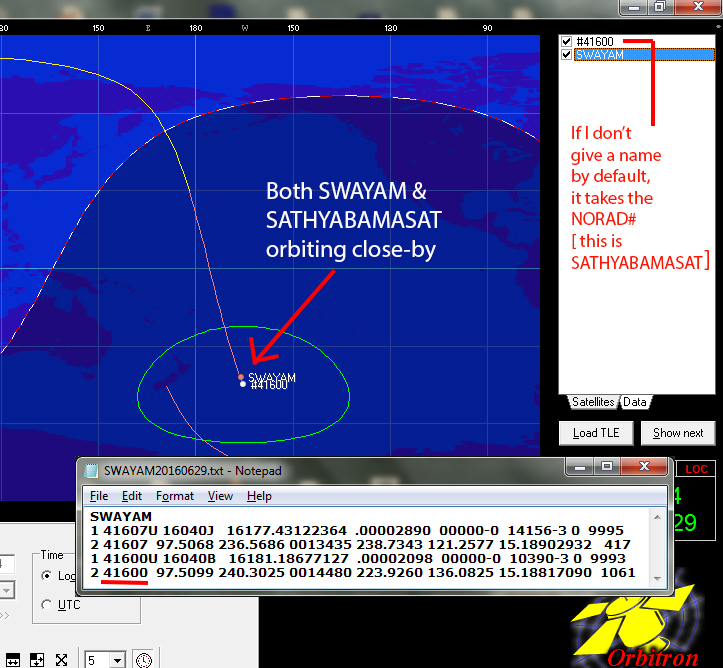Maximize the Notepad window
The image size is (723, 668).
click(607, 467)
